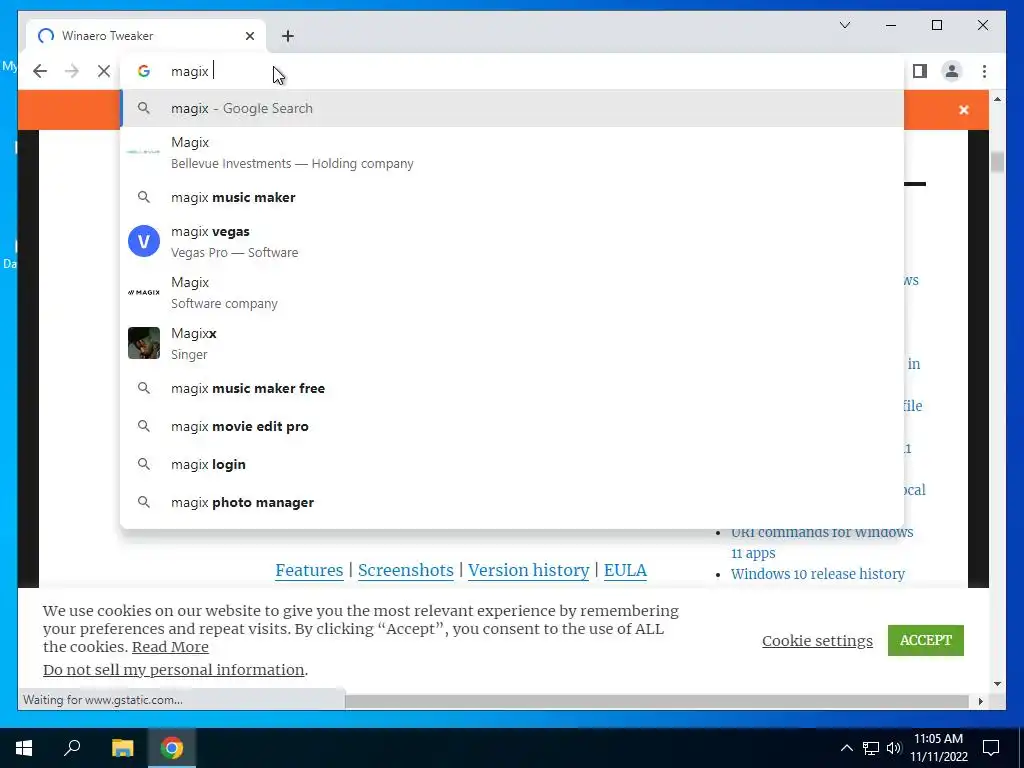
Task: Open the EULA link
Action: coord(625,570)
